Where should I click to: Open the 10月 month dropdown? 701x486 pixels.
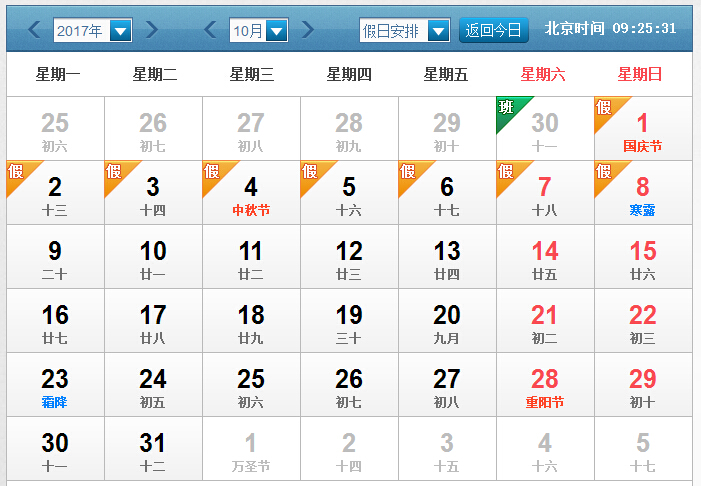pos(259,30)
